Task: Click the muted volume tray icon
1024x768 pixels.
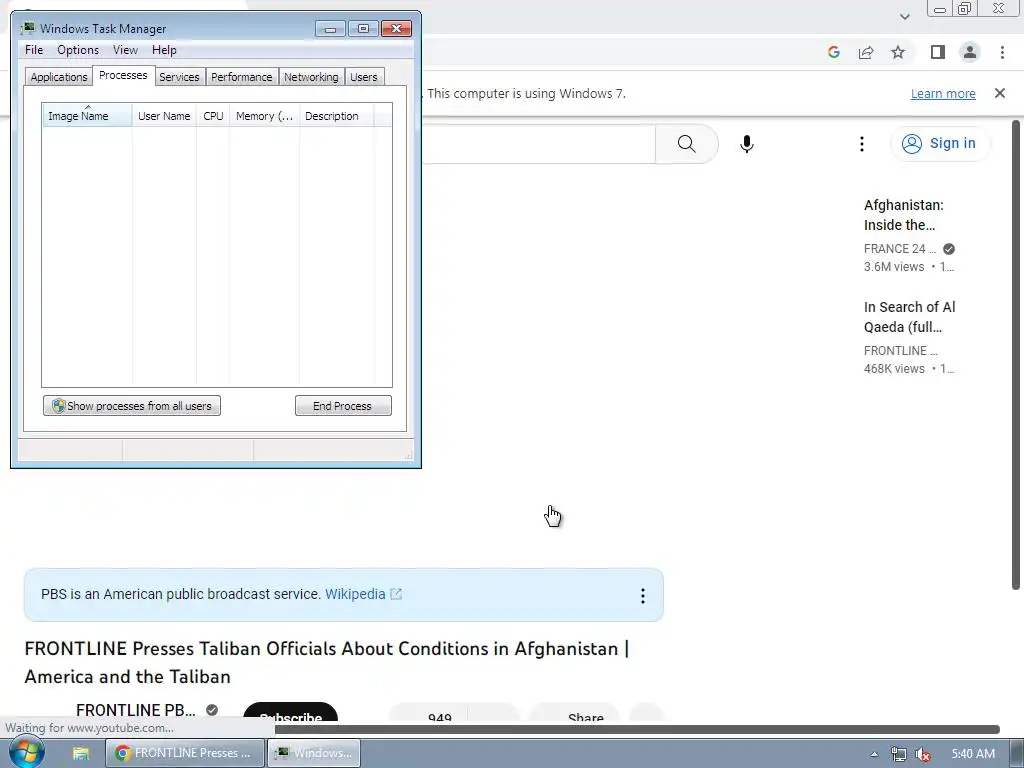Action: pos(922,754)
